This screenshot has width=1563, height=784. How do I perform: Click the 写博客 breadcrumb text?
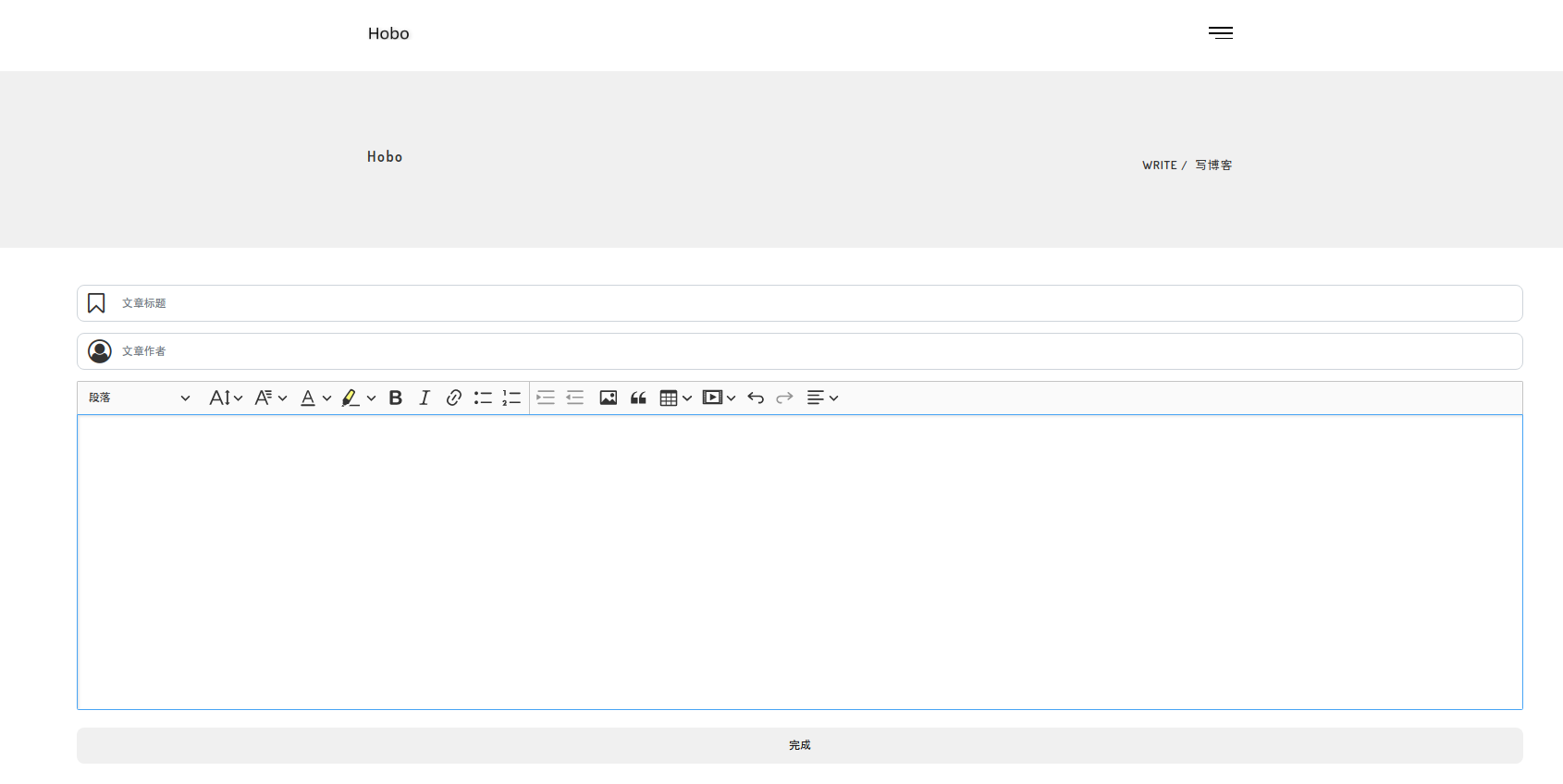1213,165
